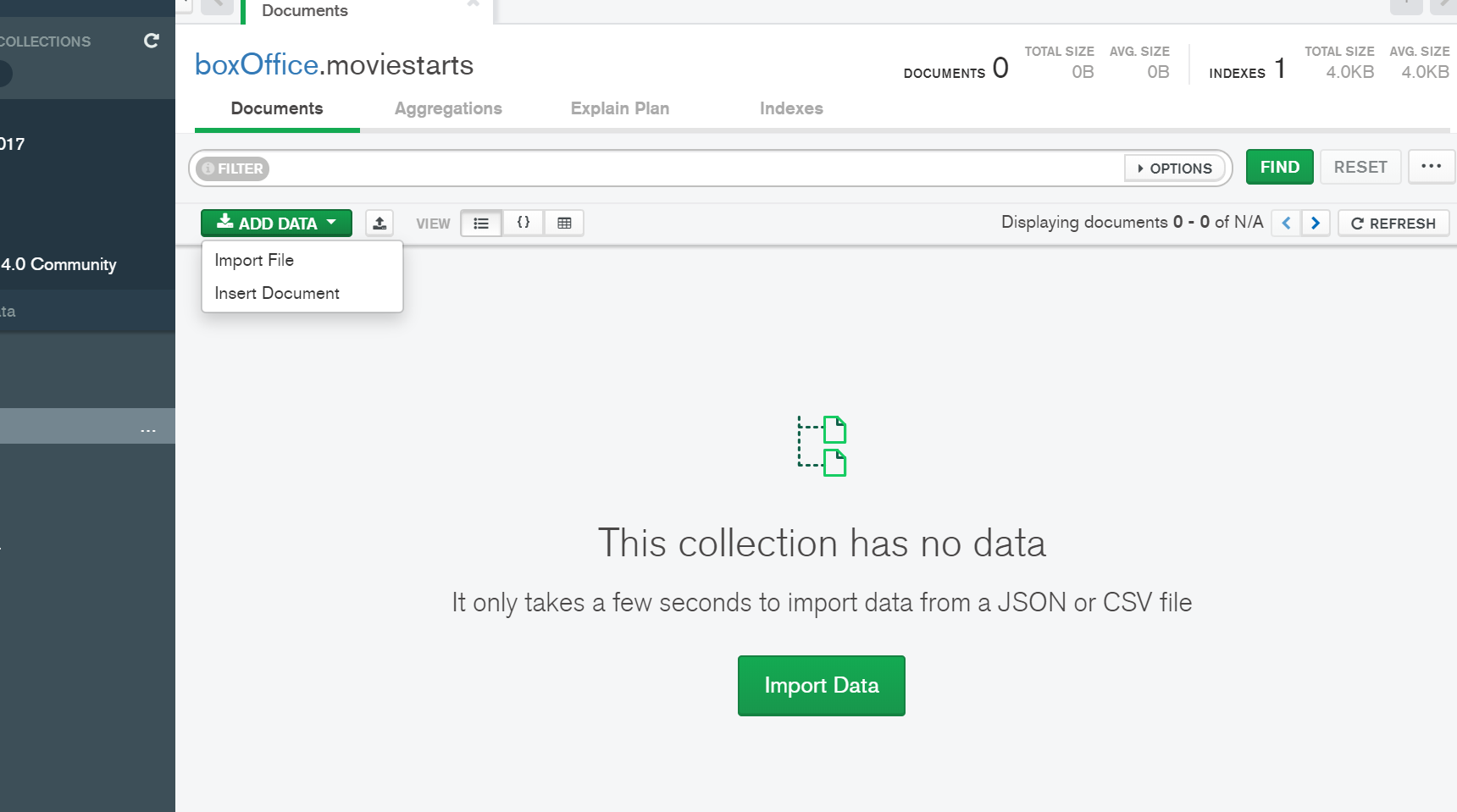Open ellipsis menu on selected sidebar item
Image resolution: width=1457 pixels, height=812 pixels.
(x=148, y=429)
